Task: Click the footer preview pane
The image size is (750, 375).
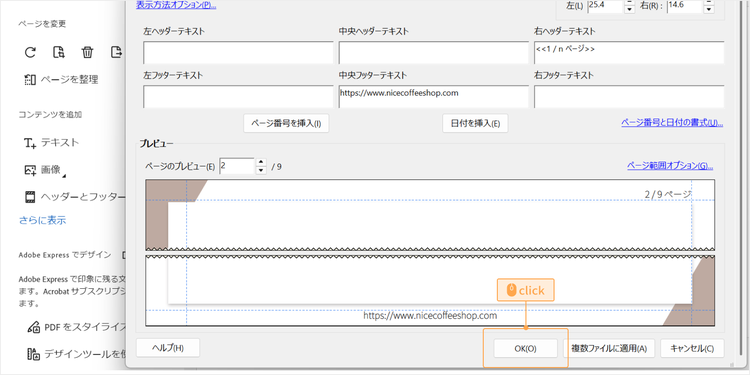Action: (x=430, y=291)
